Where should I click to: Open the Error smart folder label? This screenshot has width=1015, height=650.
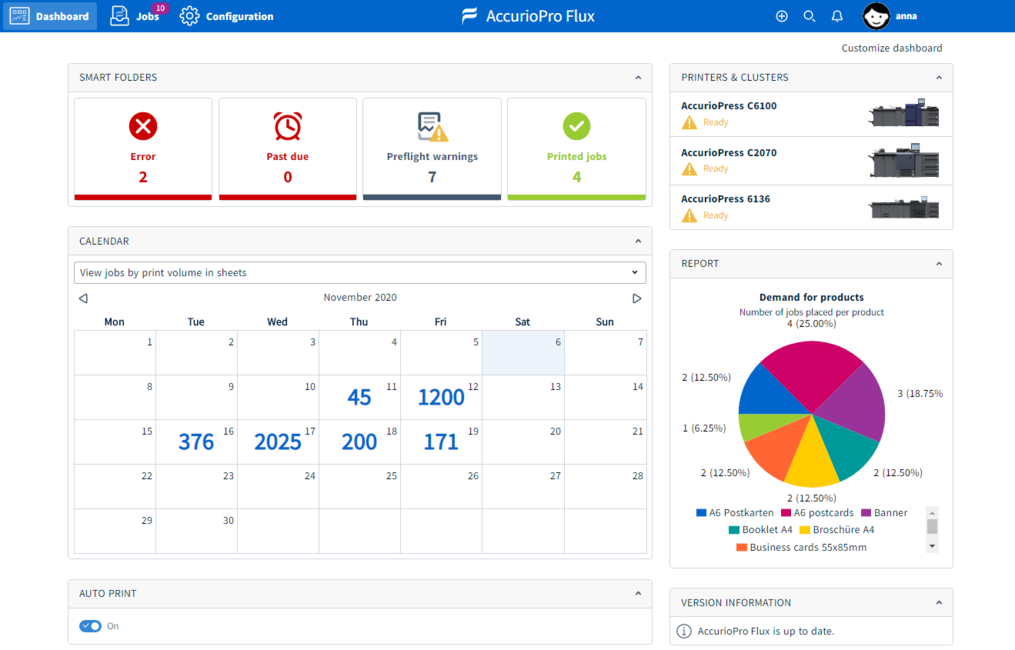pos(143,157)
